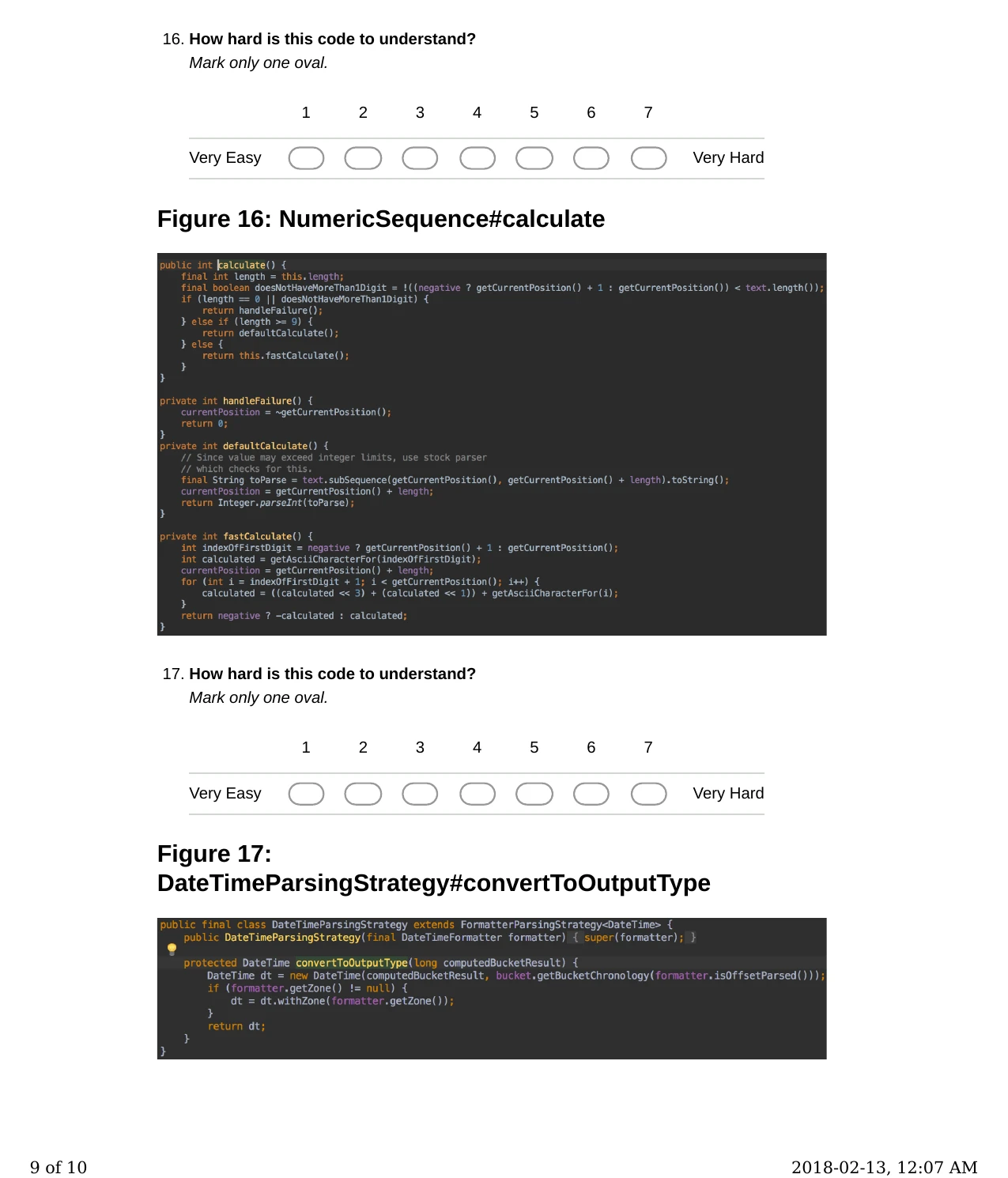Click question 16 'How hard is this code' text
Screen dimensions: 1008x1178
point(332,39)
